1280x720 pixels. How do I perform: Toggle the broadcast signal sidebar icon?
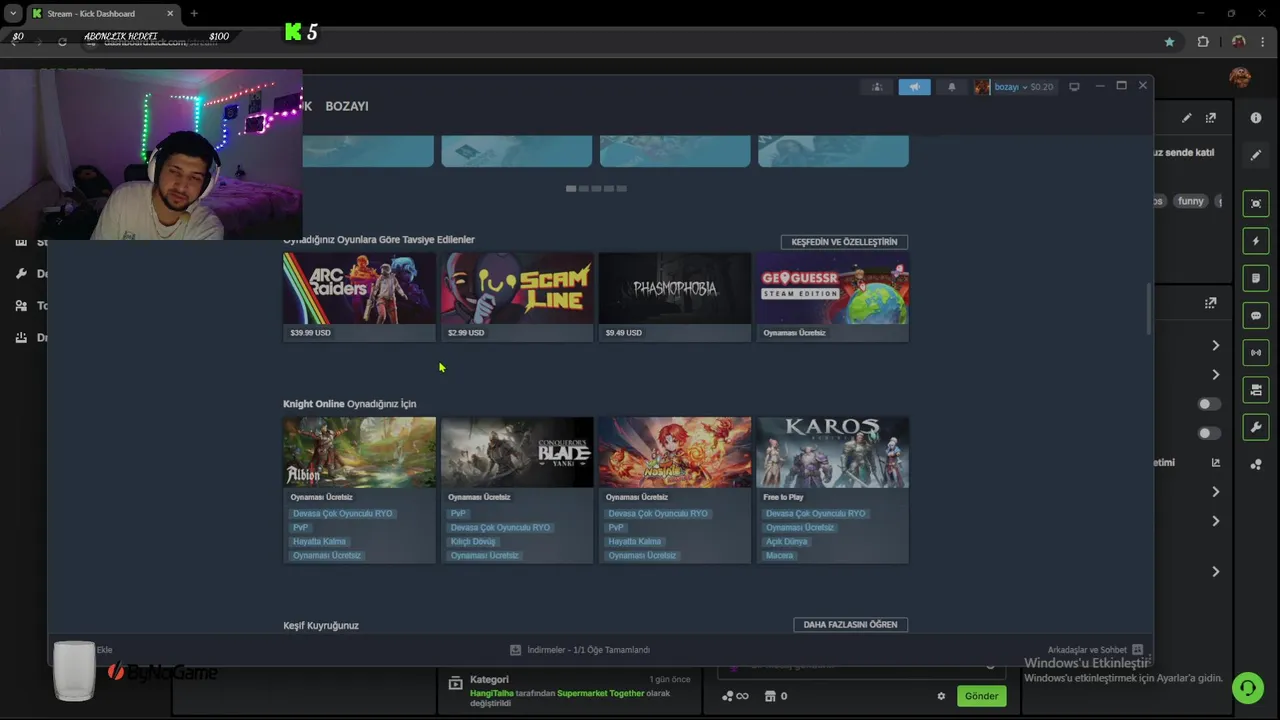[1256, 353]
